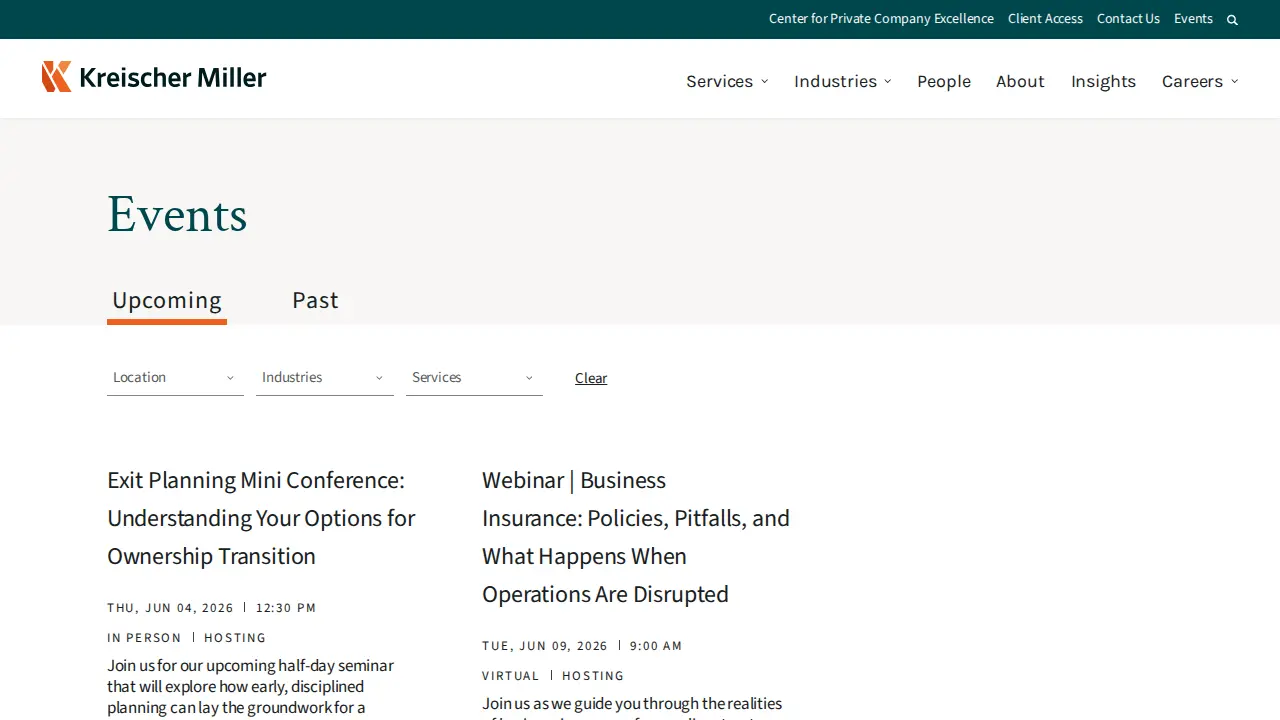
Task: Click the IN PERSON event label
Action: (144, 638)
